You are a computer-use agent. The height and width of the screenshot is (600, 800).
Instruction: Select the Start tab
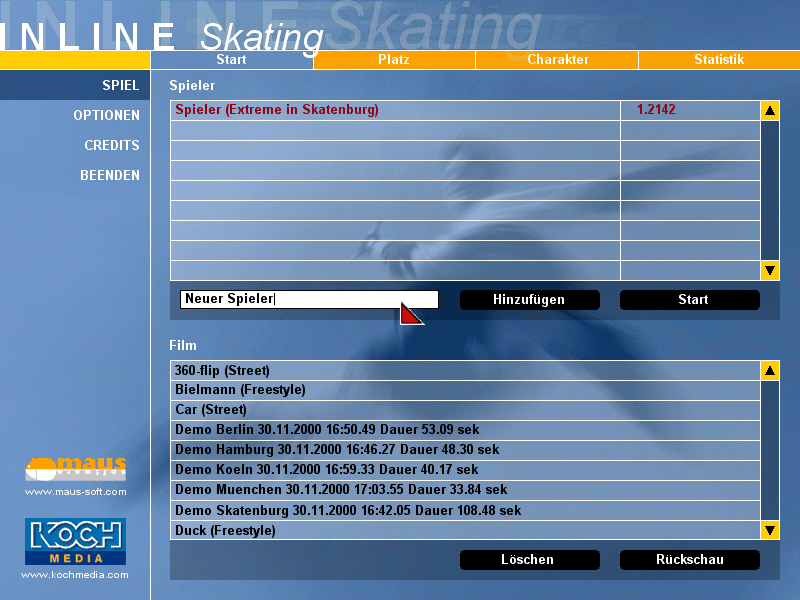pyautogui.click(x=231, y=60)
